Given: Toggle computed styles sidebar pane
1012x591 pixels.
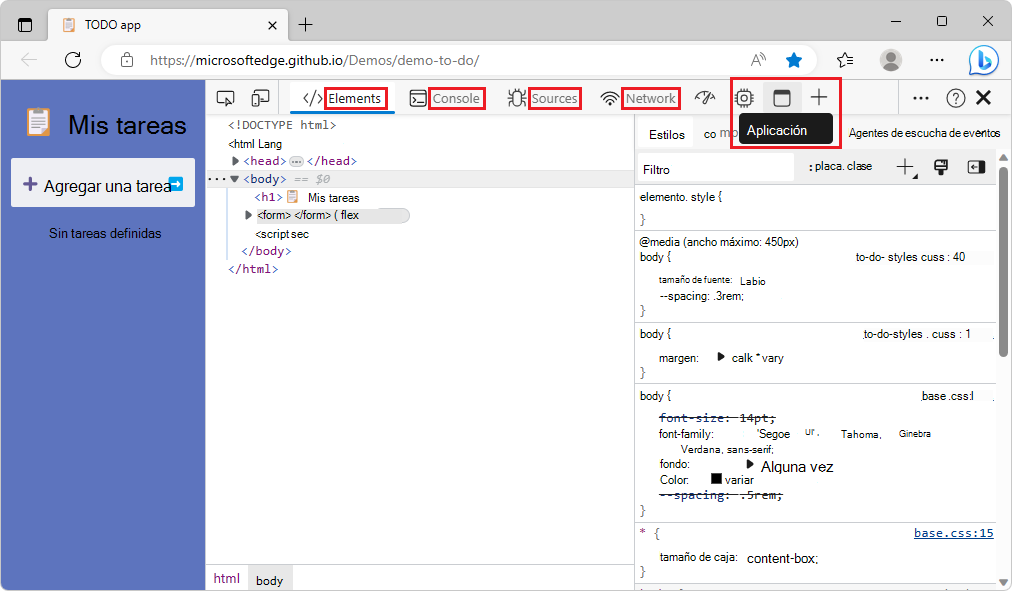Looking at the screenshot, I should click(976, 167).
